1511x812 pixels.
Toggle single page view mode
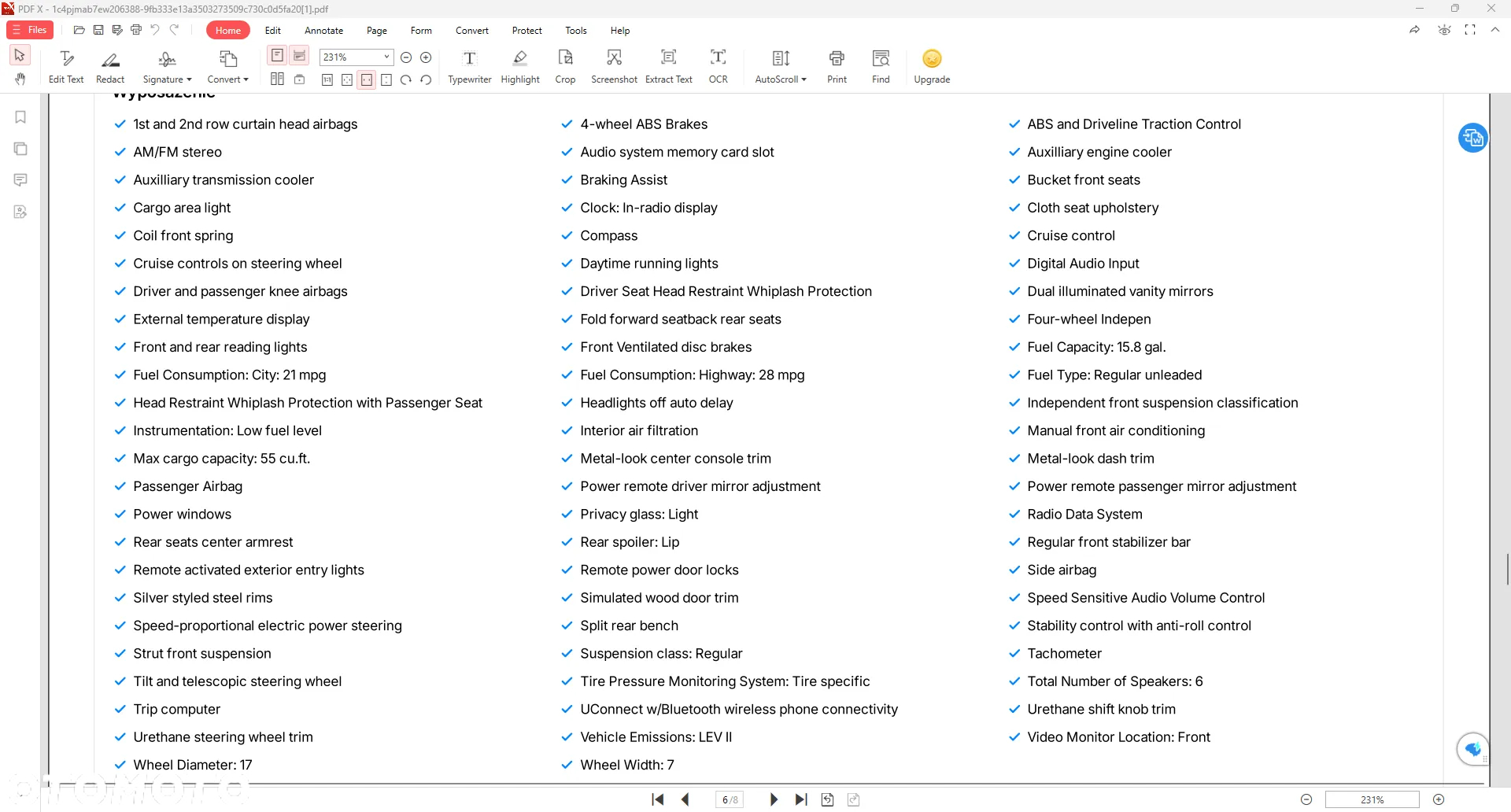277,55
